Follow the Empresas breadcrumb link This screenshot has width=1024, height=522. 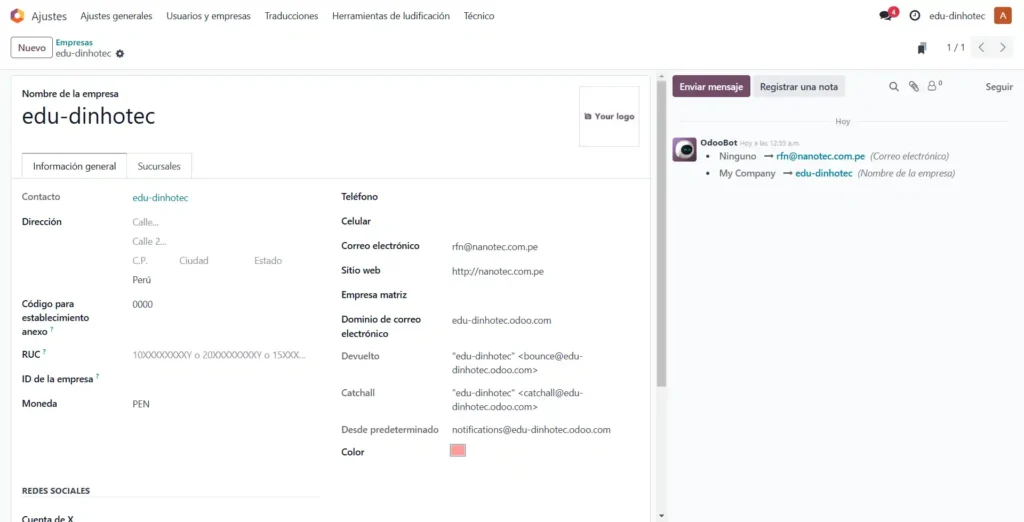[74, 42]
